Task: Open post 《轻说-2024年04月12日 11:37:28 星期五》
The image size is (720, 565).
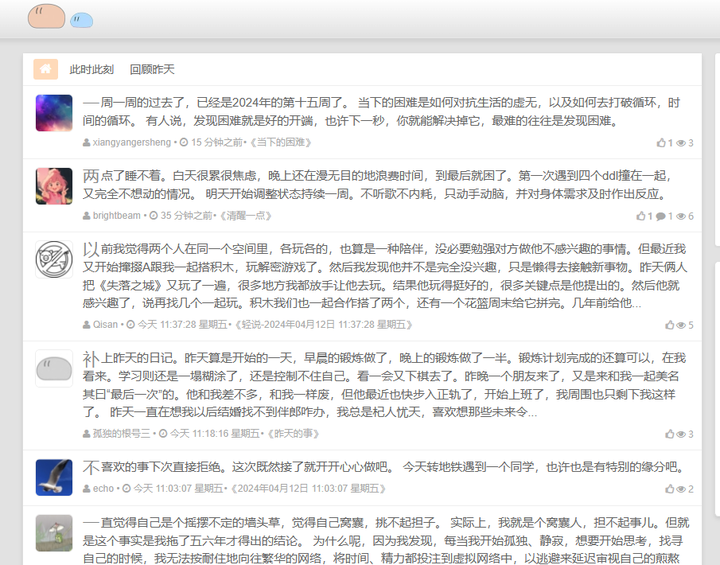Action: point(324,325)
